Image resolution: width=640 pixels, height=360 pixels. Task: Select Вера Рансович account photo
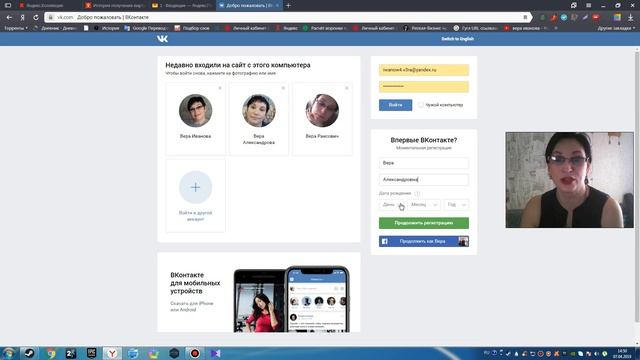tap(322, 110)
